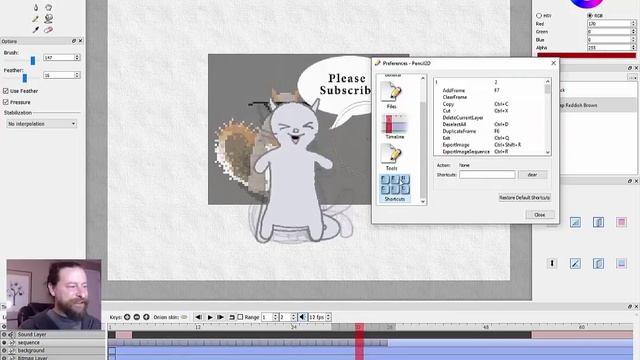Select the Cut shortcut row

click(490, 111)
